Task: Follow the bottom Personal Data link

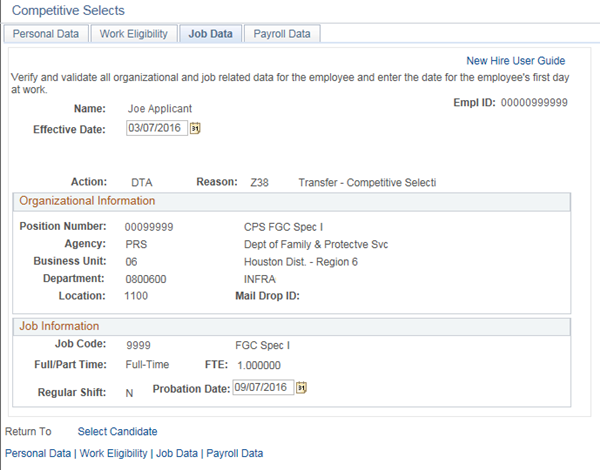Action: click(x=38, y=453)
